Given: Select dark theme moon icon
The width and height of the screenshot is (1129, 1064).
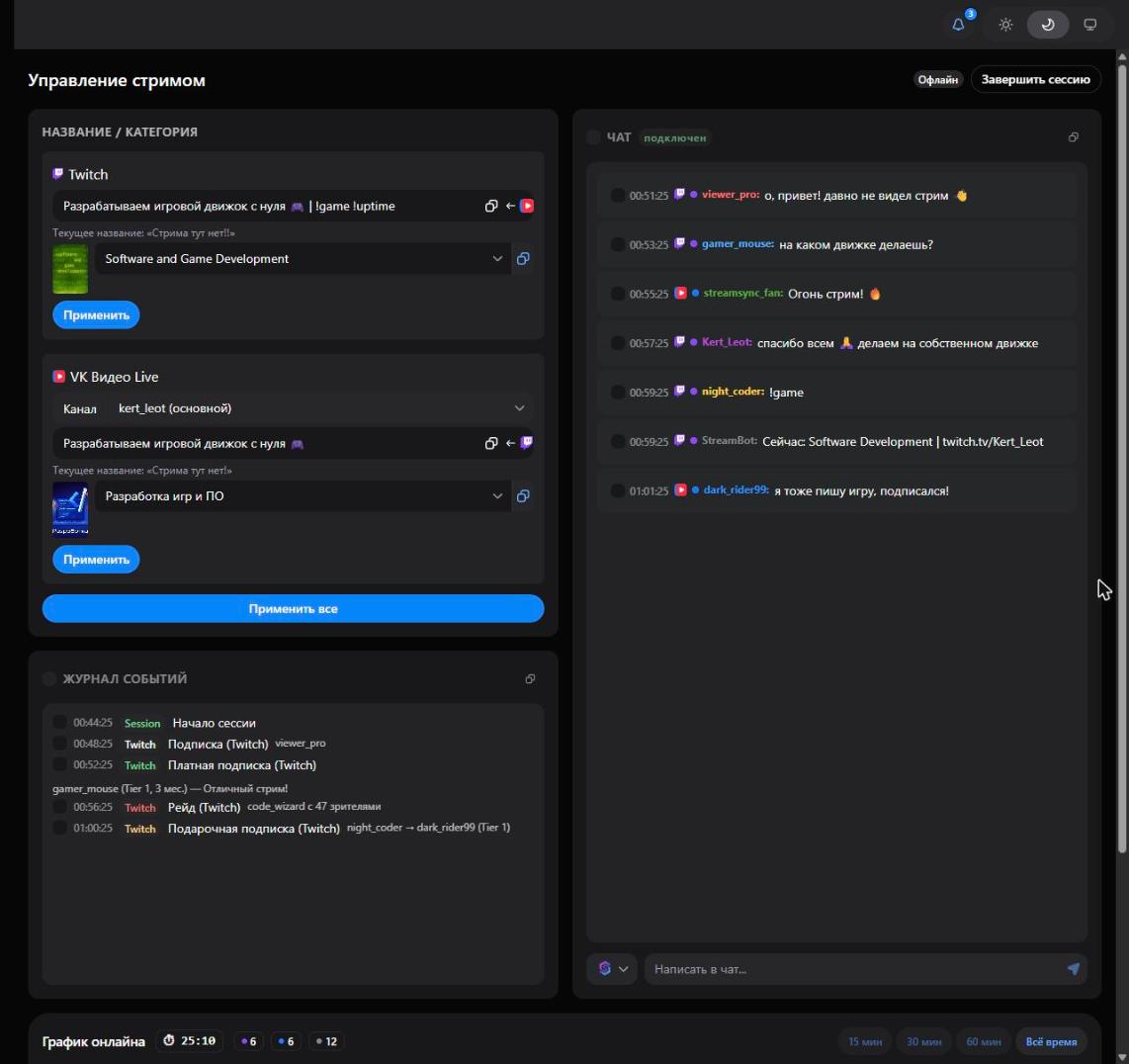Looking at the screenshot, I should click(x=1048, y=25).
